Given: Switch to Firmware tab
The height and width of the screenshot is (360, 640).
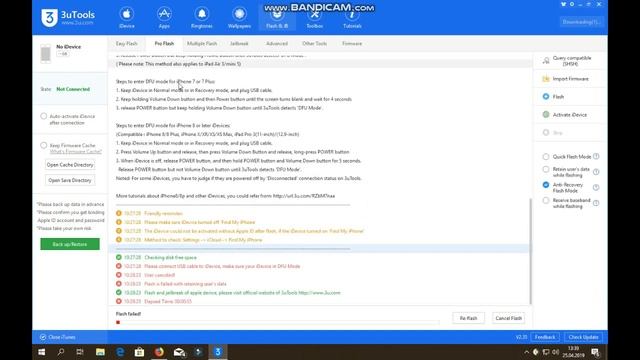Looking at the screenshot, I should (352, 43).
